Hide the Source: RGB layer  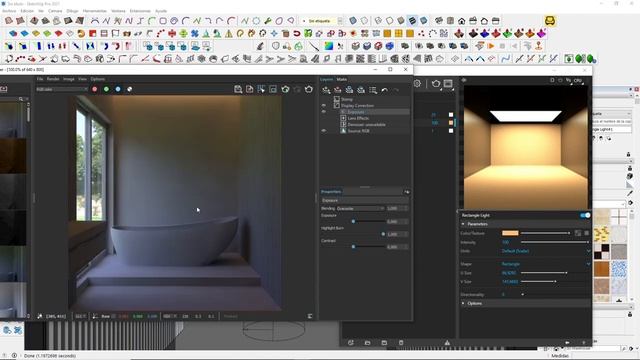click(324, 131)
